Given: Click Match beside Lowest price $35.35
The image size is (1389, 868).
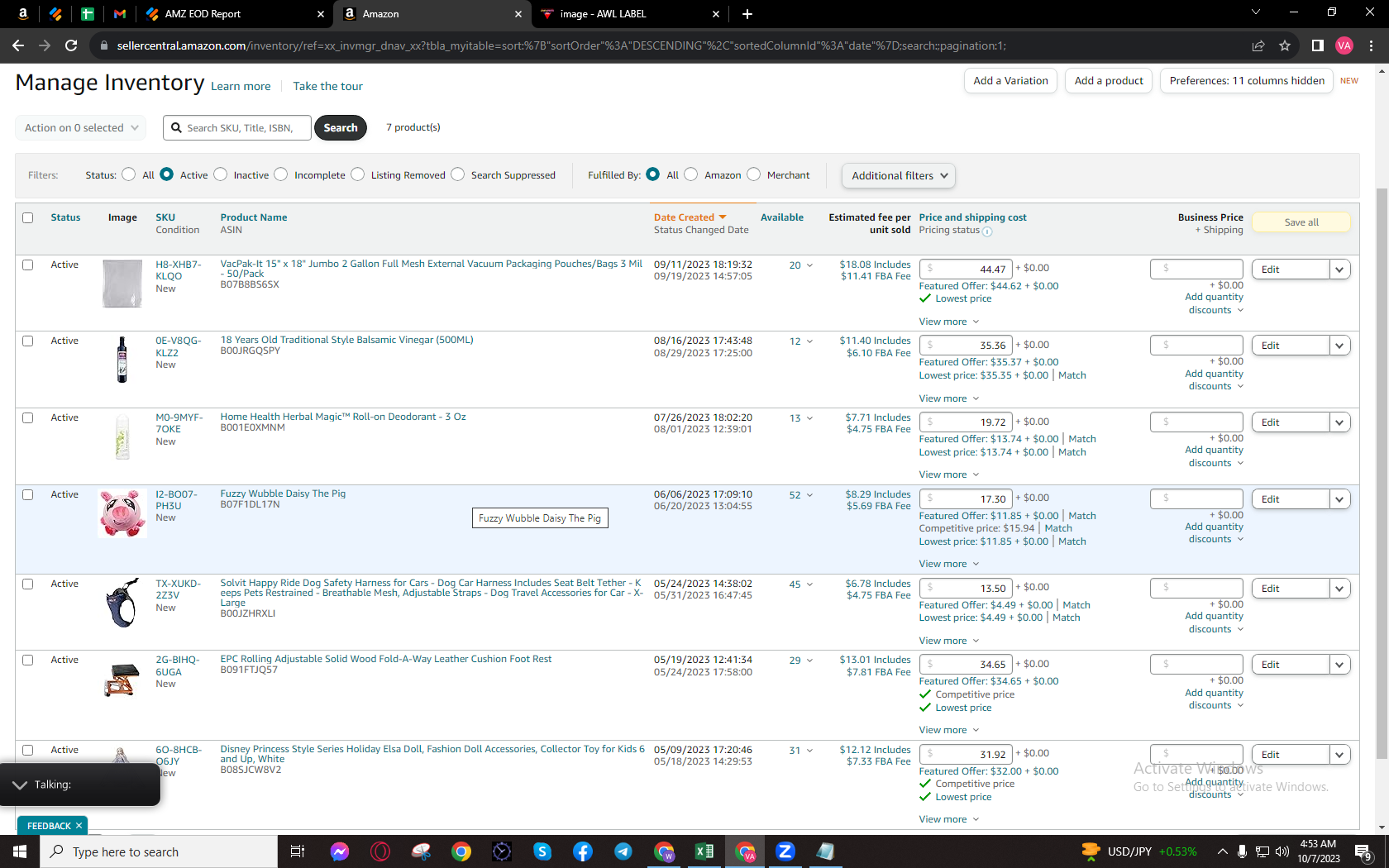Looking at the screenshot, I should tap(1072, 375).
